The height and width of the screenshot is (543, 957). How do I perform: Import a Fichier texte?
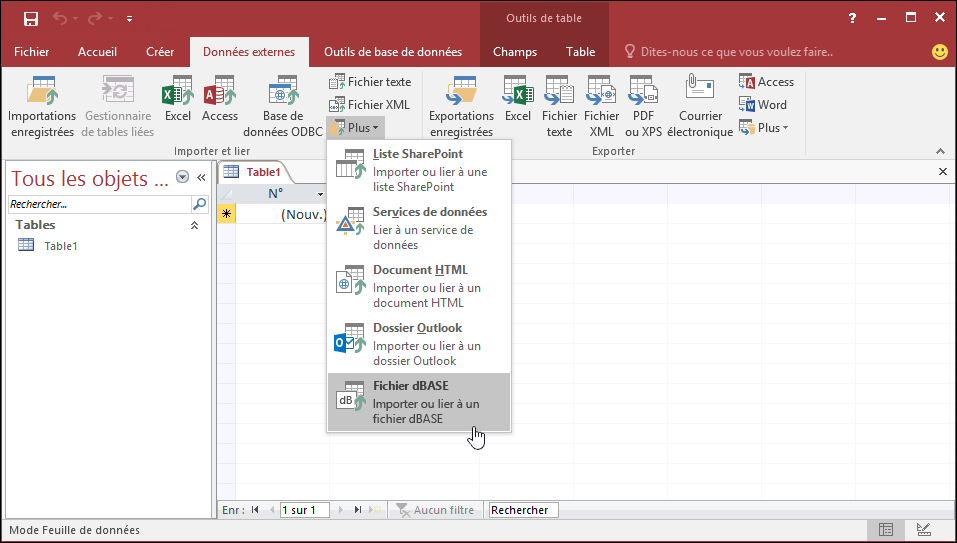click(x=370, y=82)
